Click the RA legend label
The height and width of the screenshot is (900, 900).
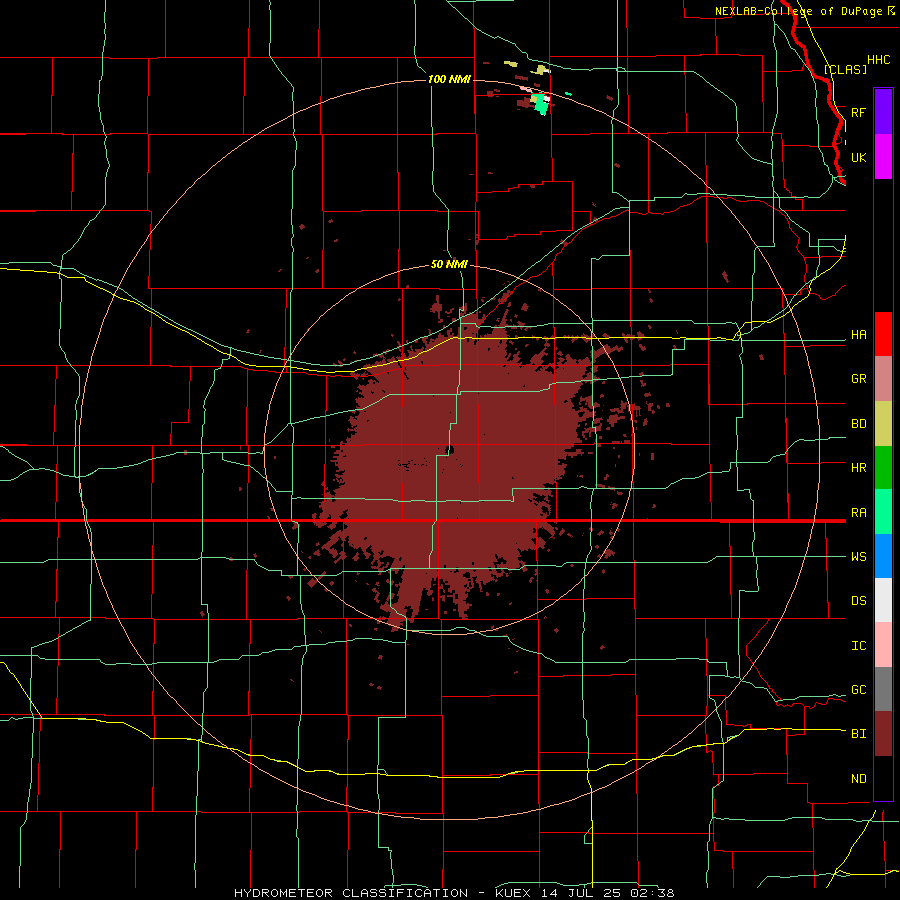point(858,513)
